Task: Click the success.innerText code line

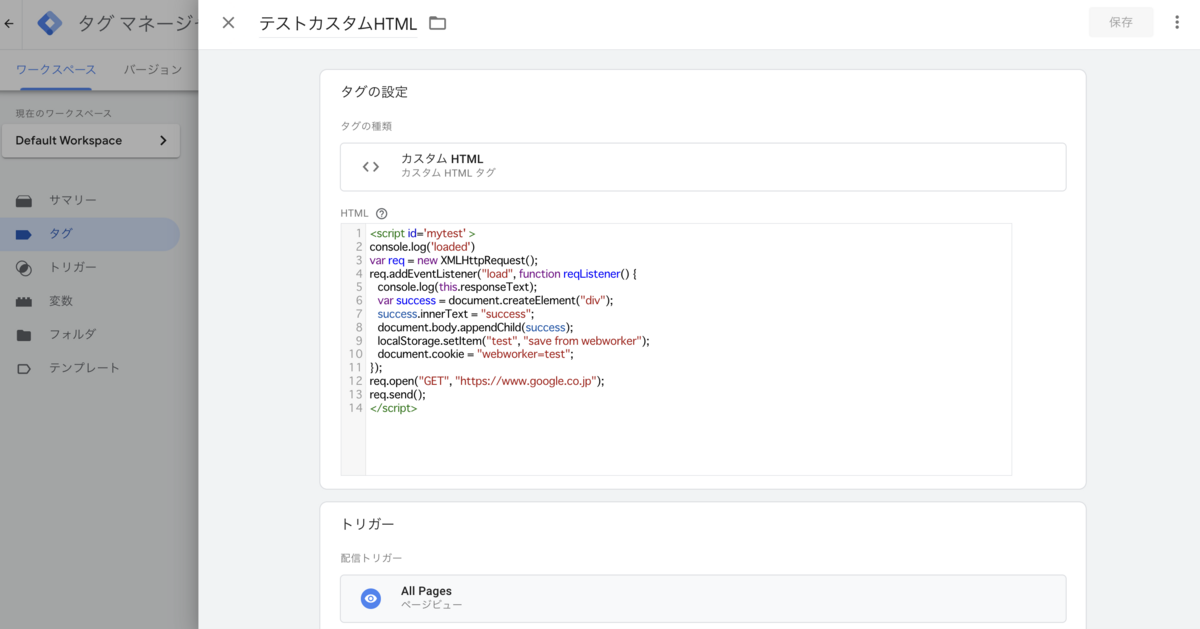Action: [x=455, y=313]
